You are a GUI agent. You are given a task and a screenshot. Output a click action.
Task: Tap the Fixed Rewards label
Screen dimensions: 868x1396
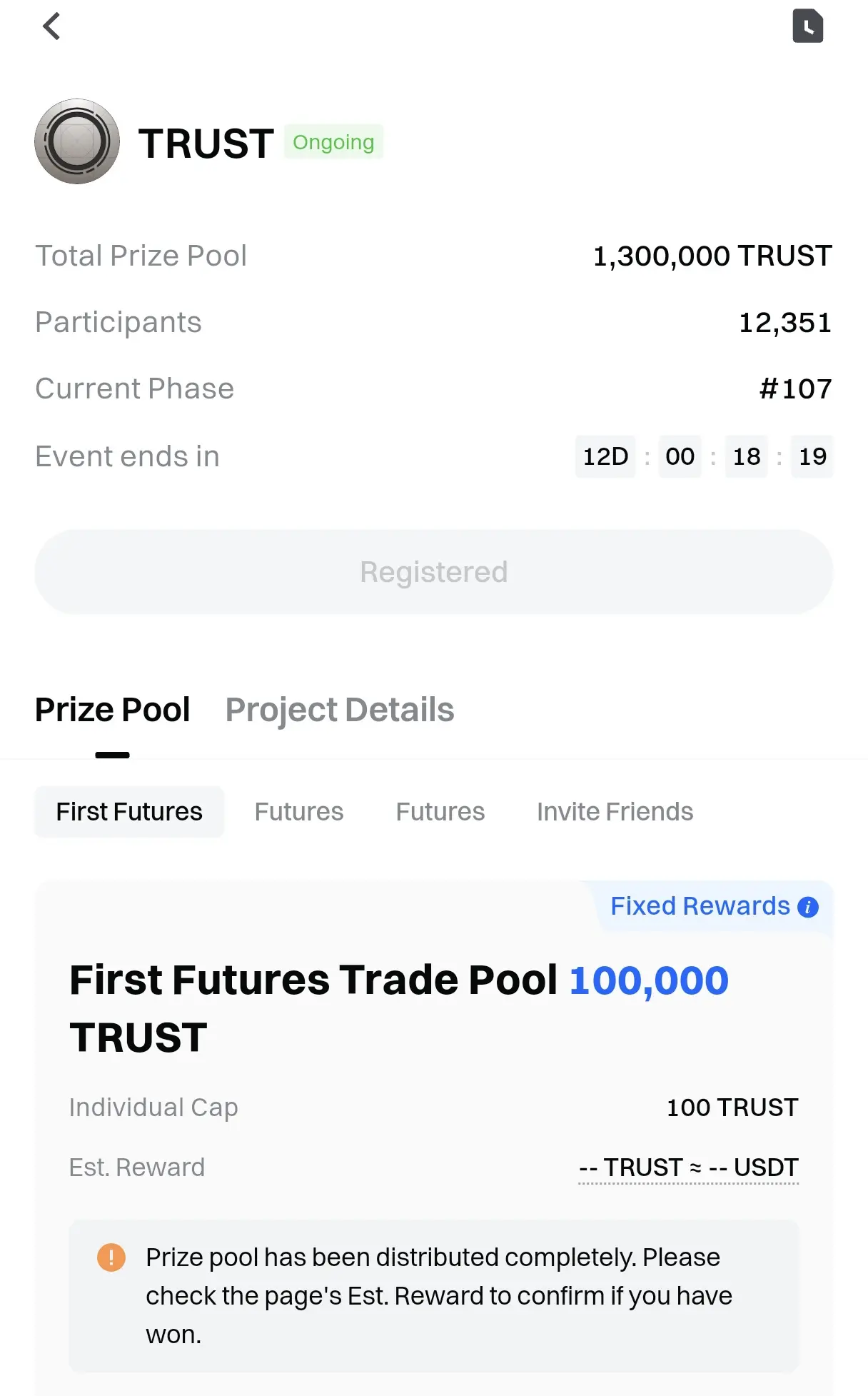[x=700, y=906]
